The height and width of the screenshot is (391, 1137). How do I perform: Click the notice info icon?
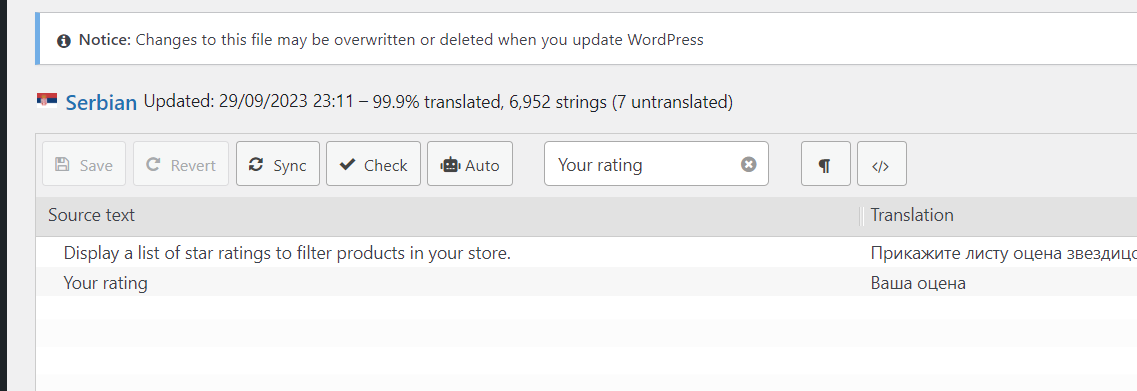click(65, 40)
